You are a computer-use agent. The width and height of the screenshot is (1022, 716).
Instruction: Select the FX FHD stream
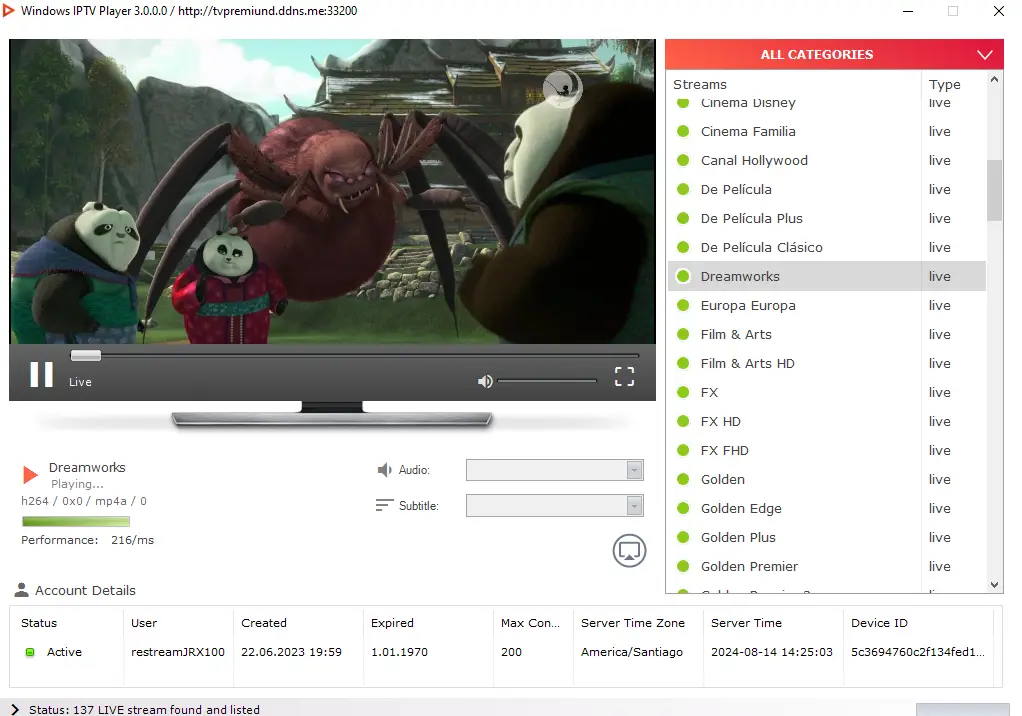point(826,450)
